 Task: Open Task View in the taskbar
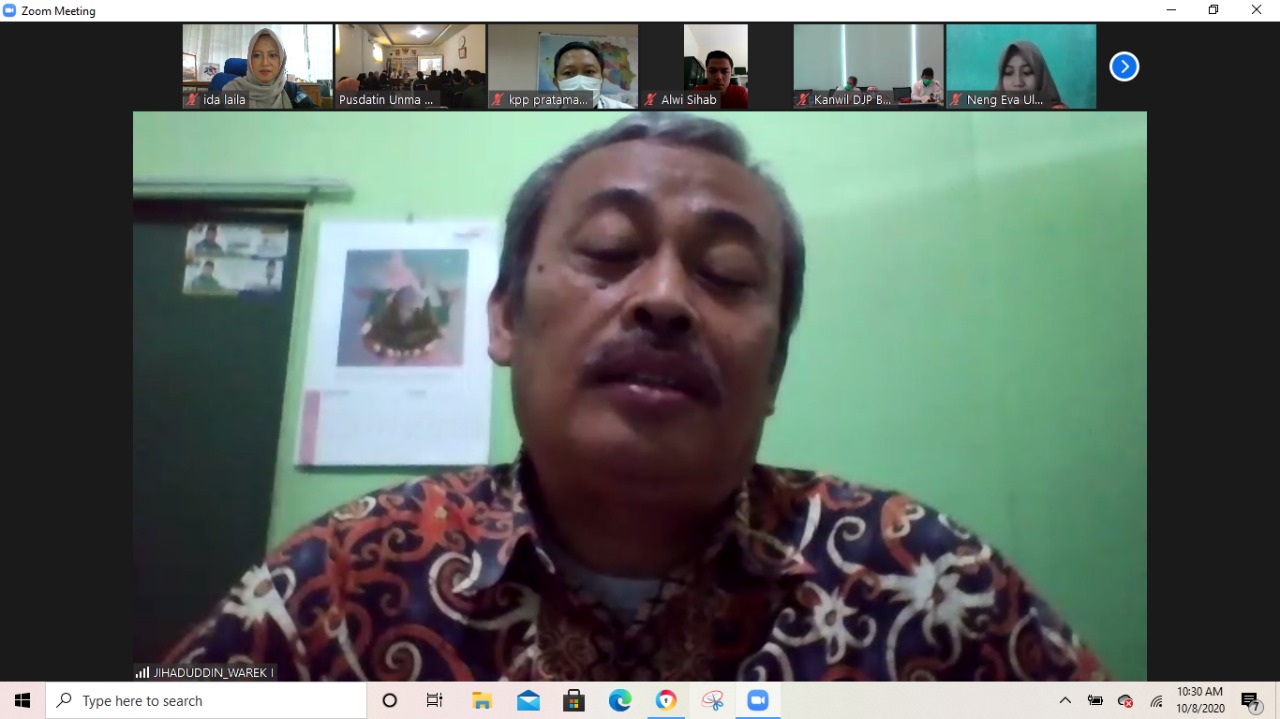[435, 701]
